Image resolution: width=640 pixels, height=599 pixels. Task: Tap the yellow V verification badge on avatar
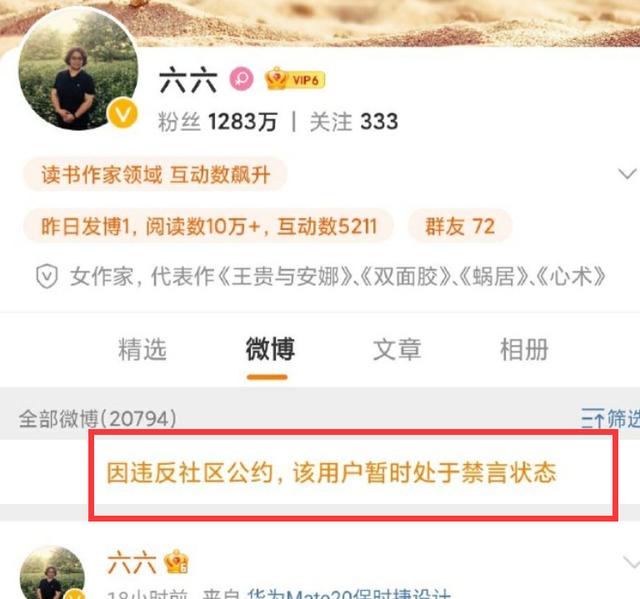pyautogui.click(x=122, y=113)
